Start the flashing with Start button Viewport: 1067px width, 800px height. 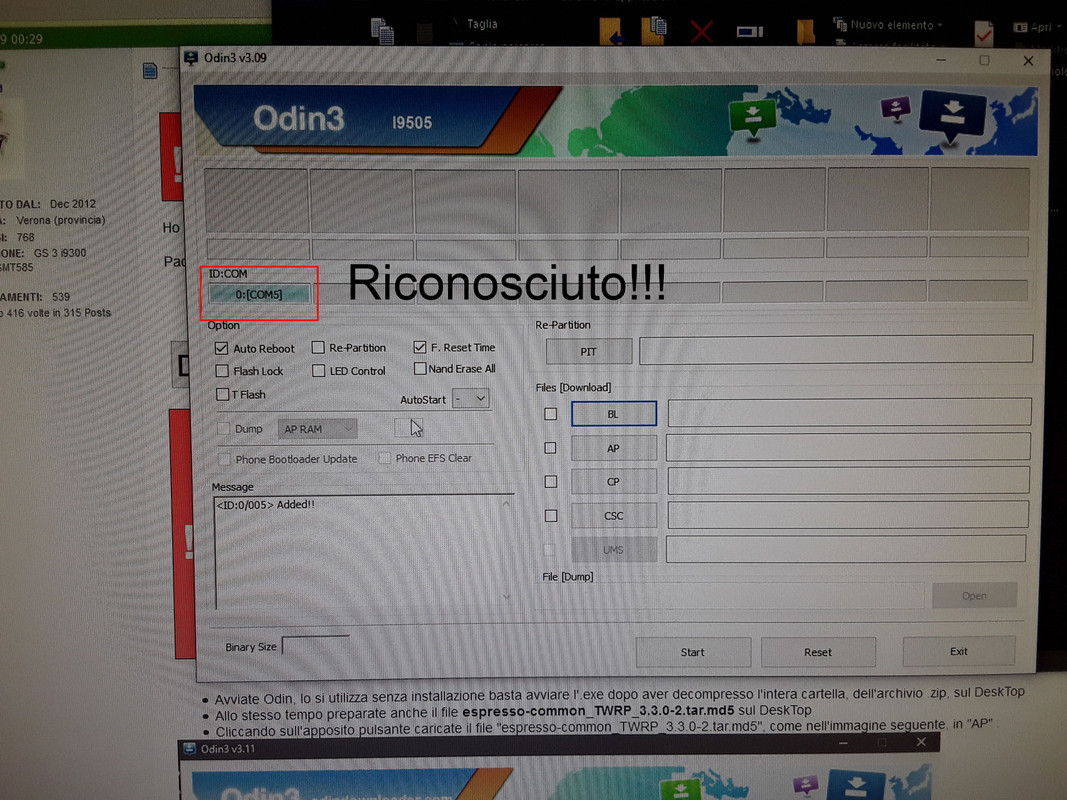pos(693,652)
